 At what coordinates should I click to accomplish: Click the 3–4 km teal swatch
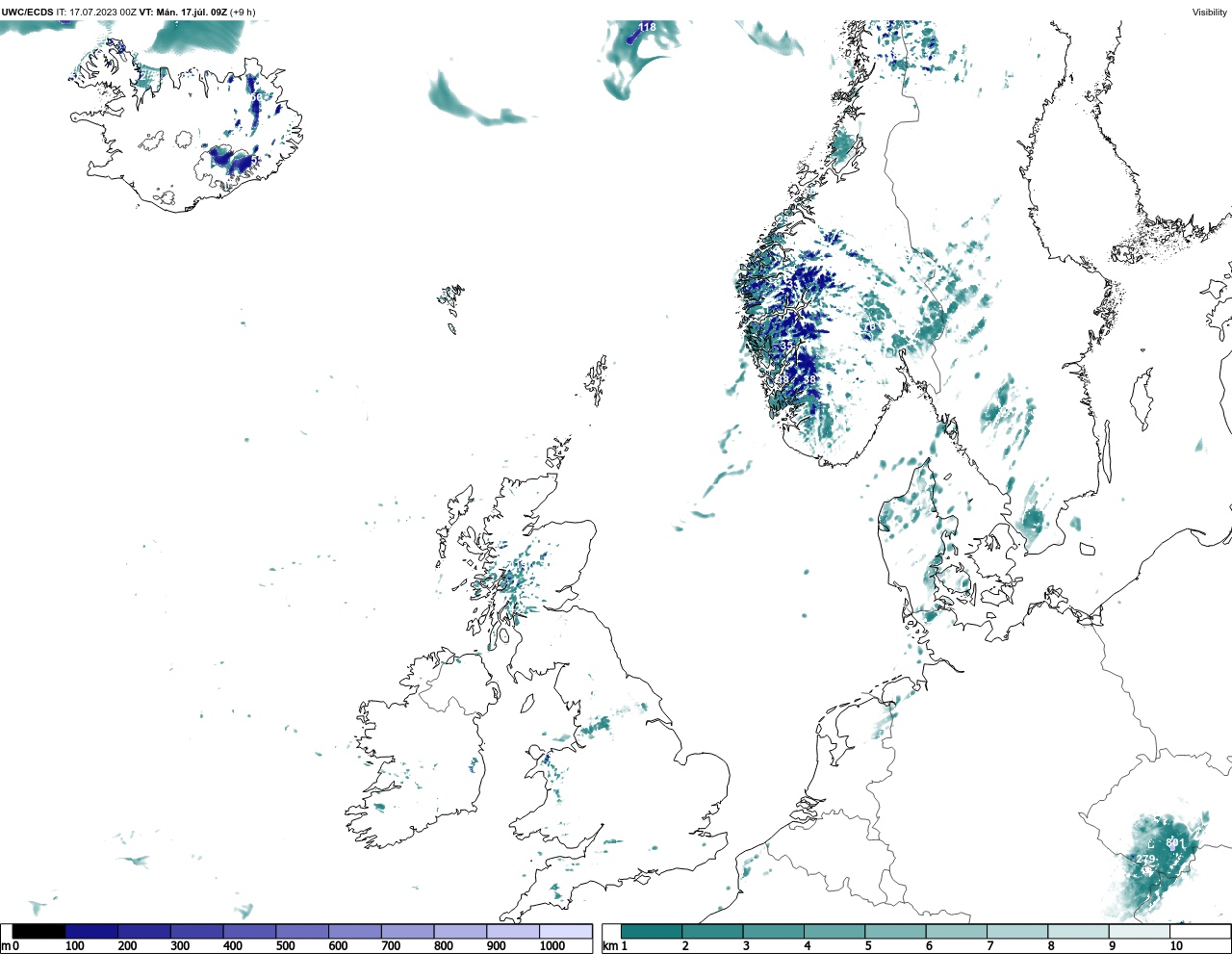tap(773, 931)
